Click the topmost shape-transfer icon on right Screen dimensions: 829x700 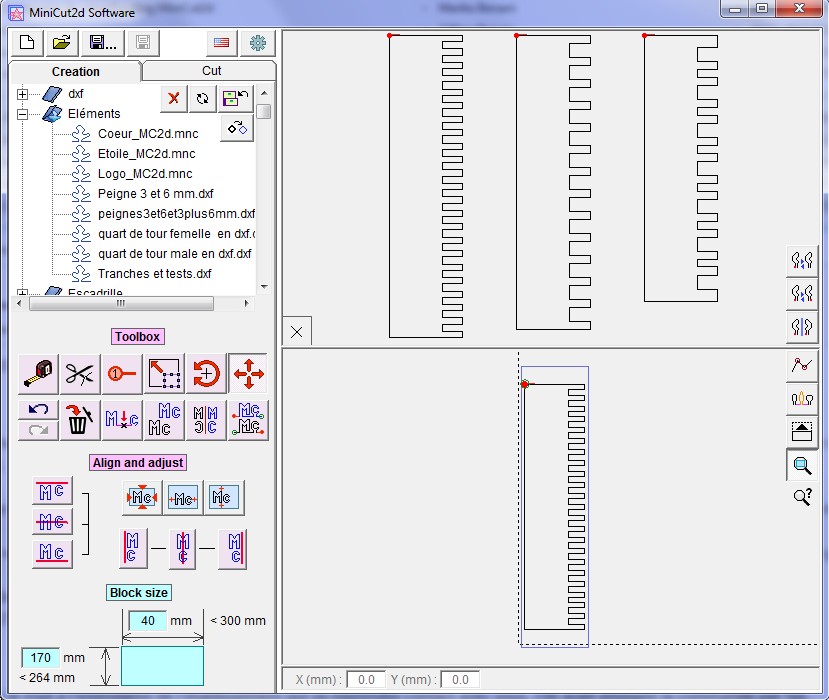coord(802,260)
